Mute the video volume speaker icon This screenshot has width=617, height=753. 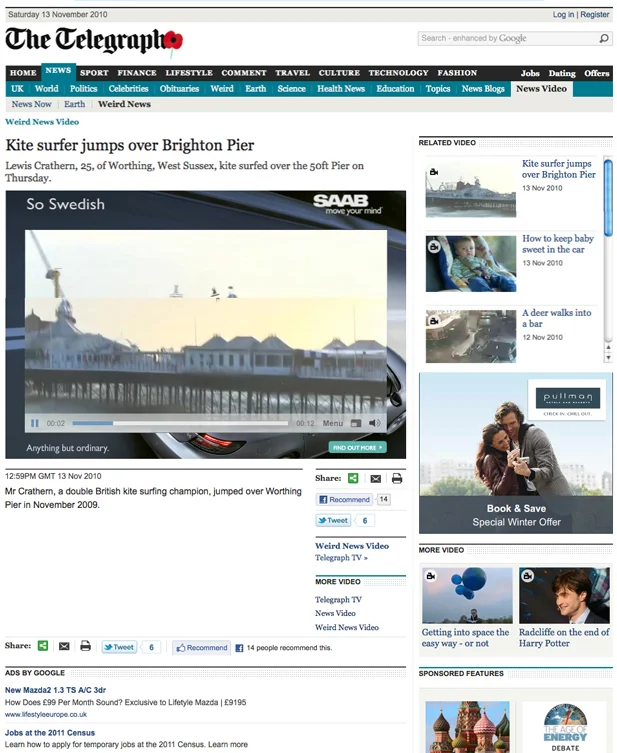pos(375,423)
